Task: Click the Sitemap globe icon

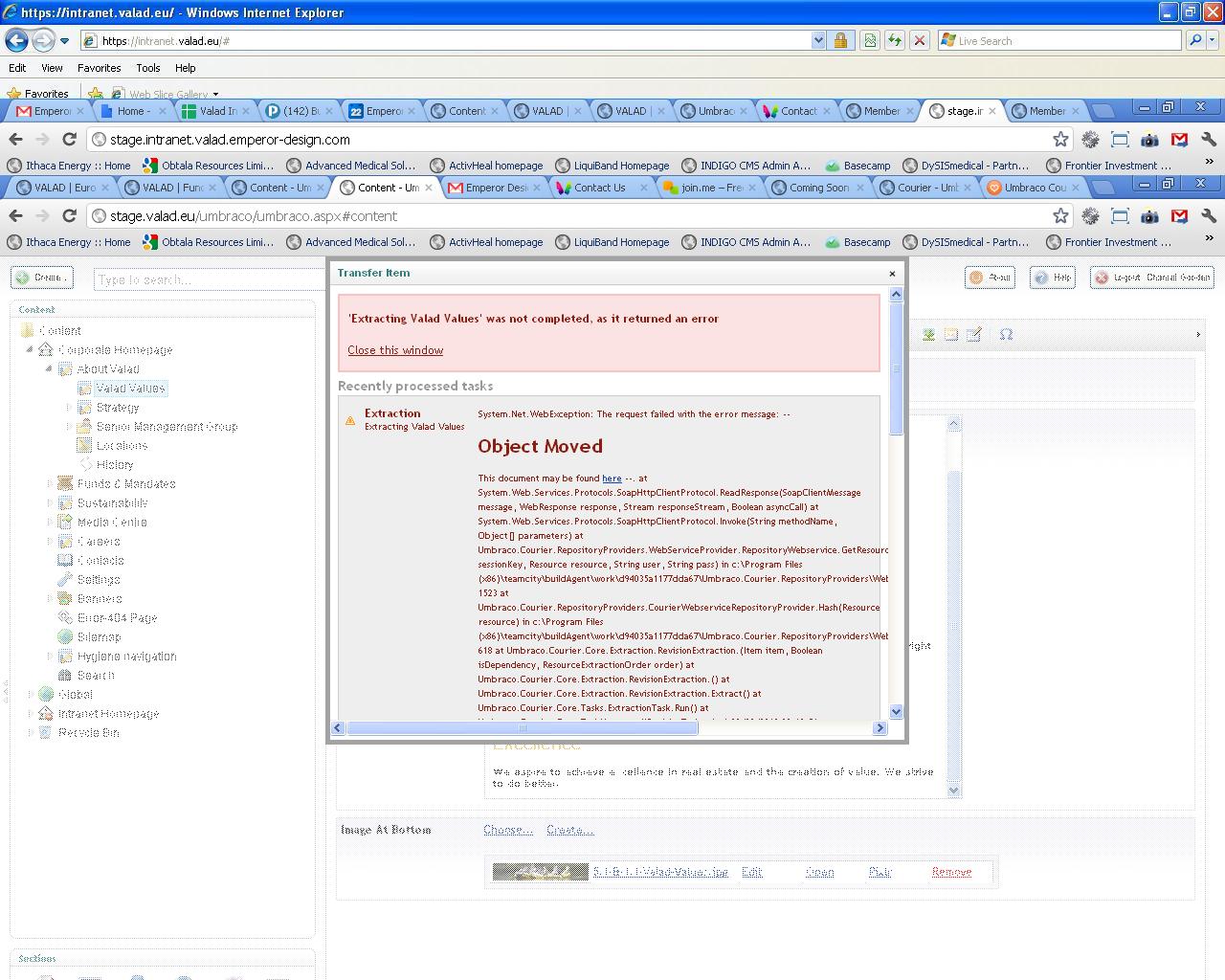Action: (65, 637)
